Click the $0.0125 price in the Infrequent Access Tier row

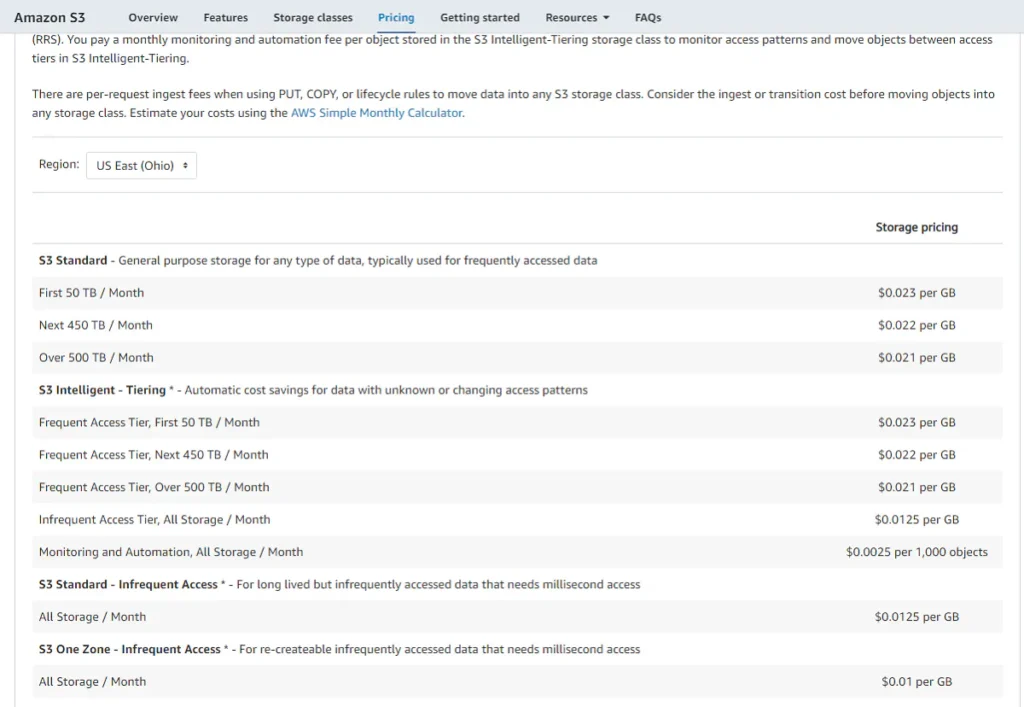click(x=916, y=520)
